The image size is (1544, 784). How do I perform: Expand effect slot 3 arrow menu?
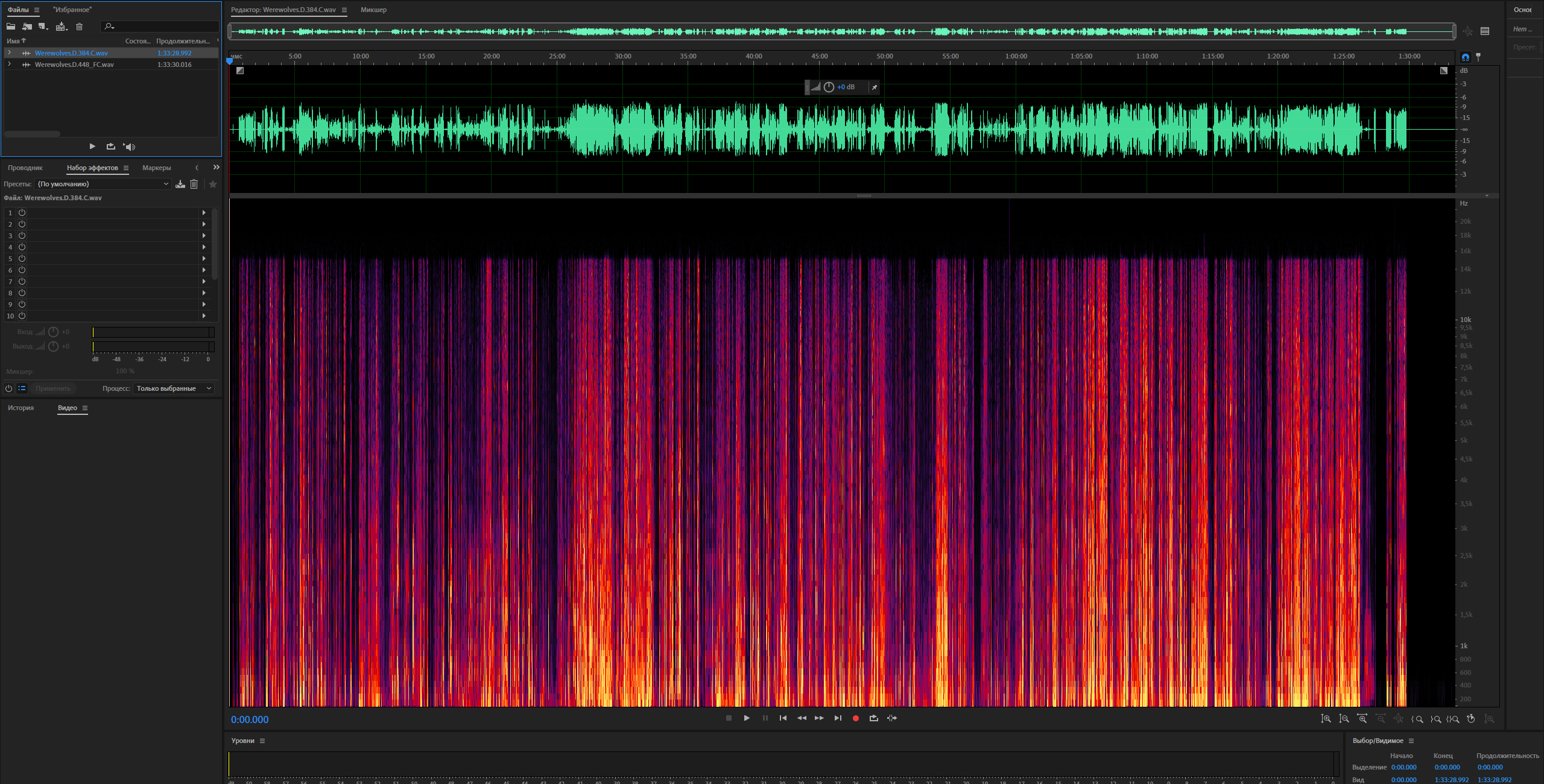[x=204, y=236]
